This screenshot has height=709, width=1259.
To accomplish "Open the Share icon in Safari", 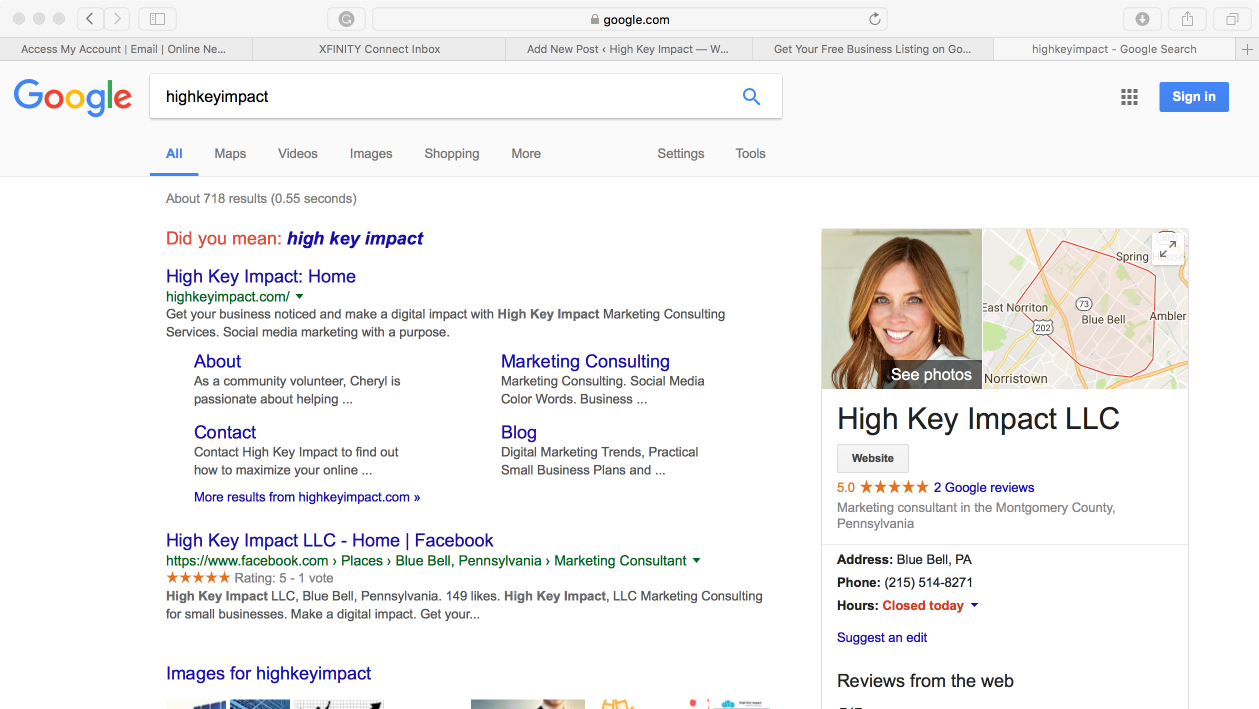I will pos(1188,19).
